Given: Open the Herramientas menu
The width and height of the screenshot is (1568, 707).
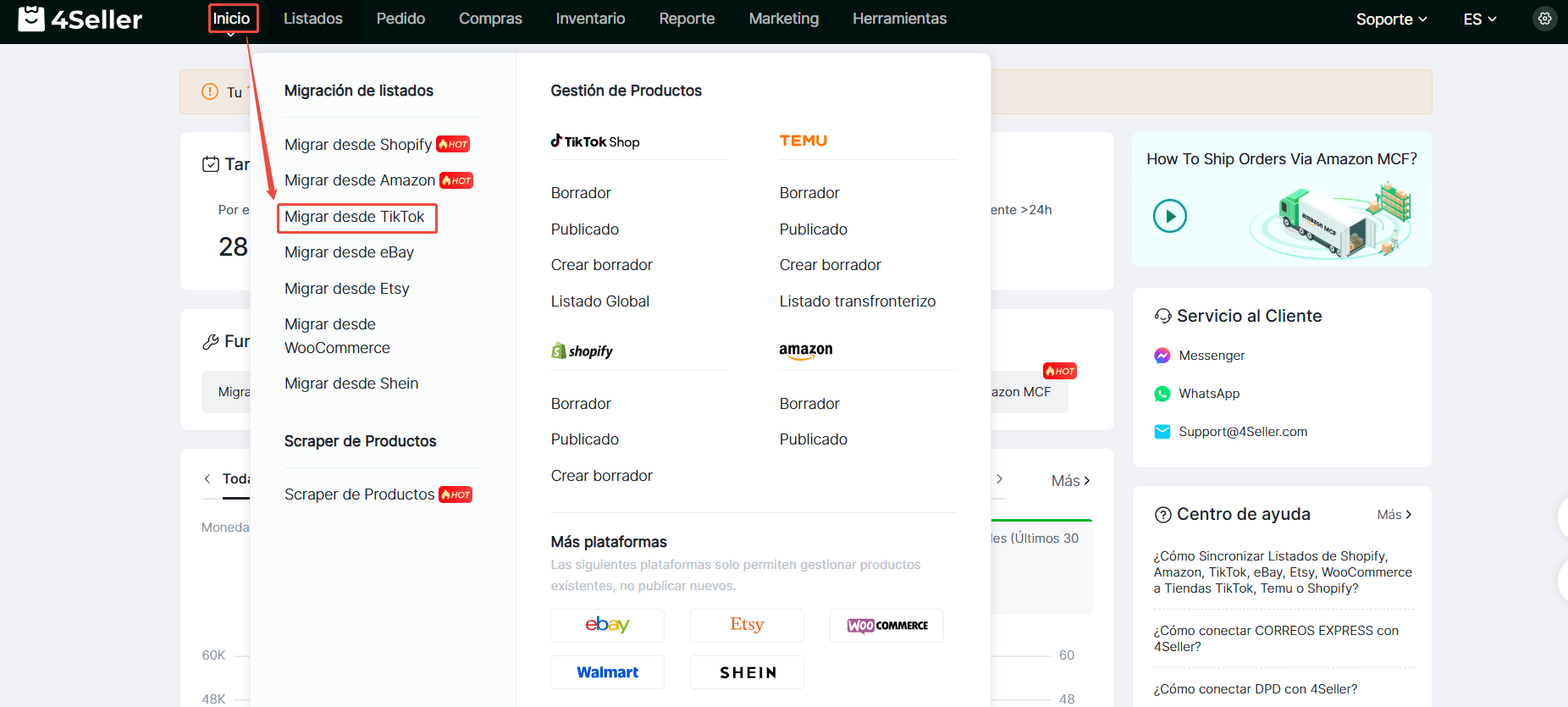Looking at the screenshot, I should coord(900,19).
